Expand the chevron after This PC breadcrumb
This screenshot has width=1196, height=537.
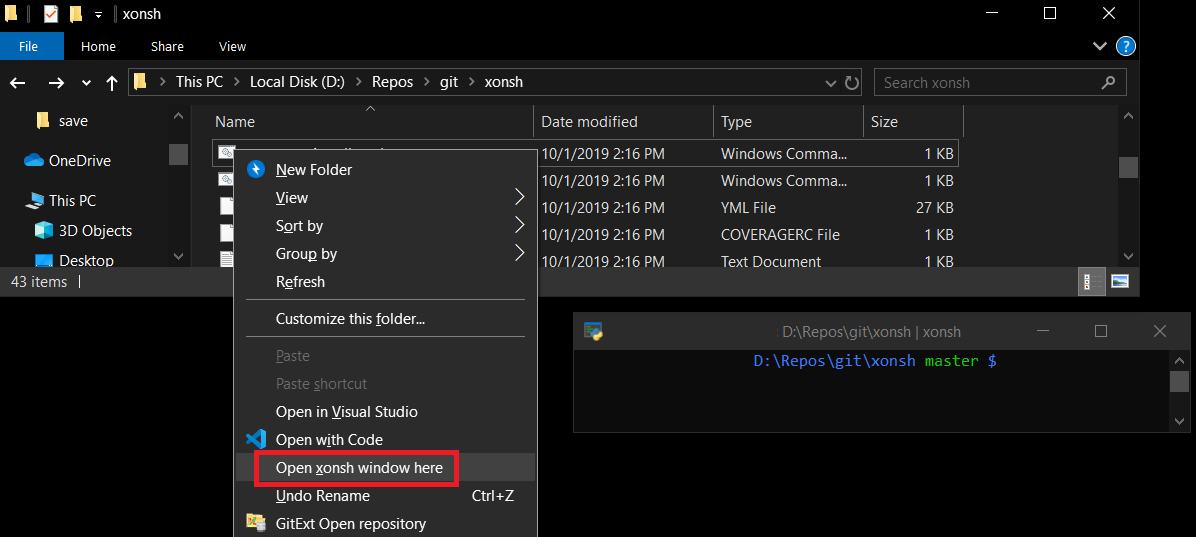point(236,82)
